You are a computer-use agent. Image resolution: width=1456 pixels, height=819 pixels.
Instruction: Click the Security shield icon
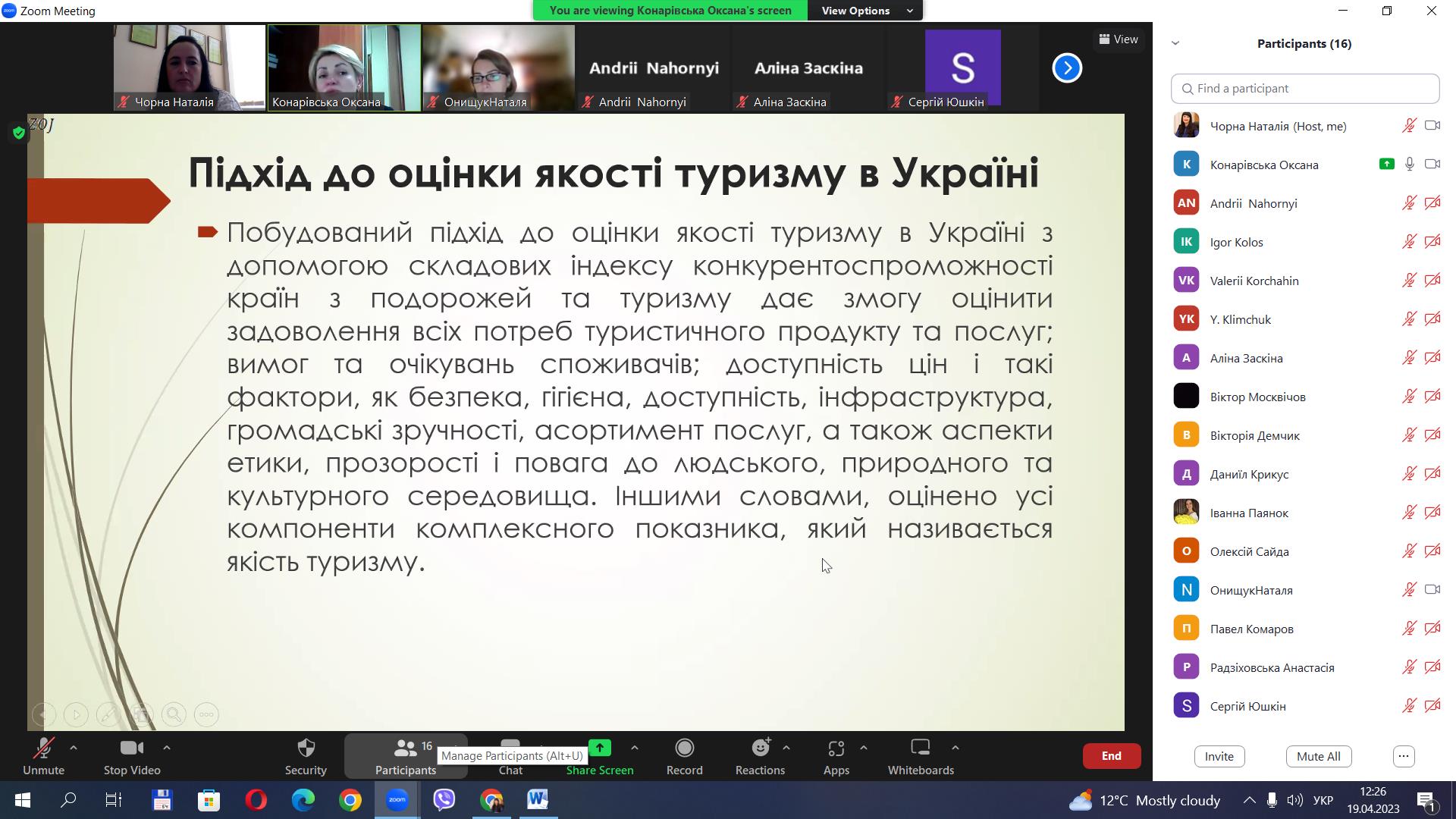(306, 748)
